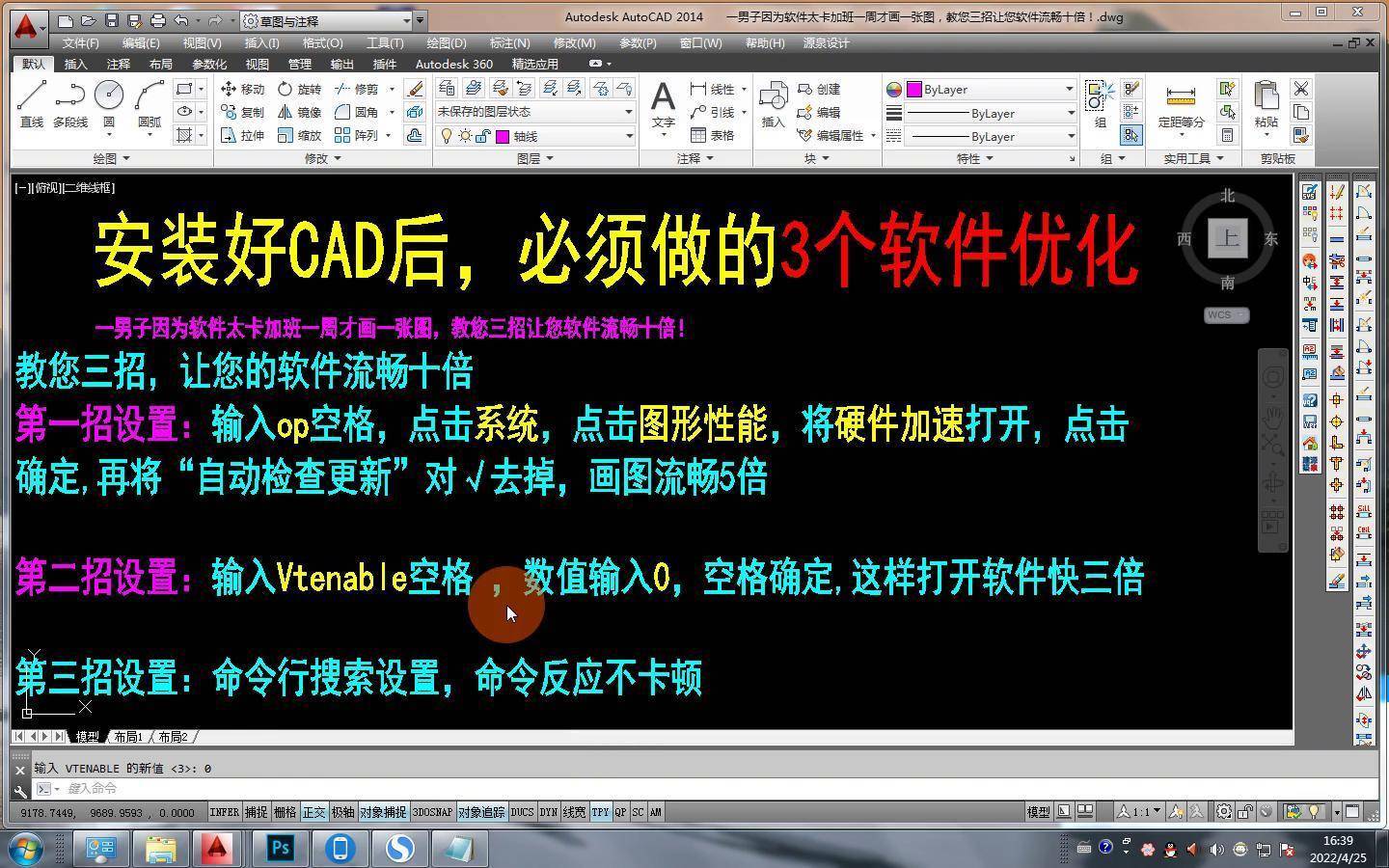The image size is (1389, 868).
Task: Switch to the 布局1 layout tab
Action: 128,737
